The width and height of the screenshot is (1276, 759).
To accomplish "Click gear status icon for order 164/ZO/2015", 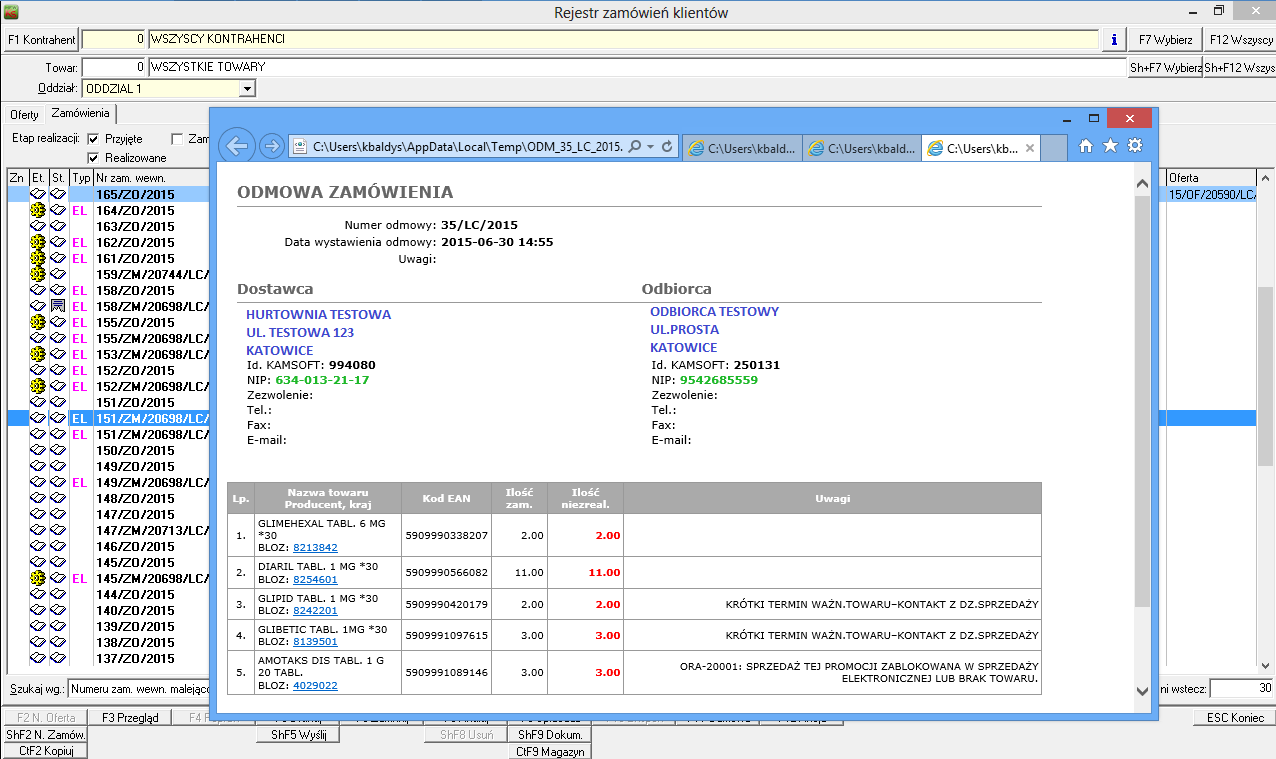I will coord(38,211).
